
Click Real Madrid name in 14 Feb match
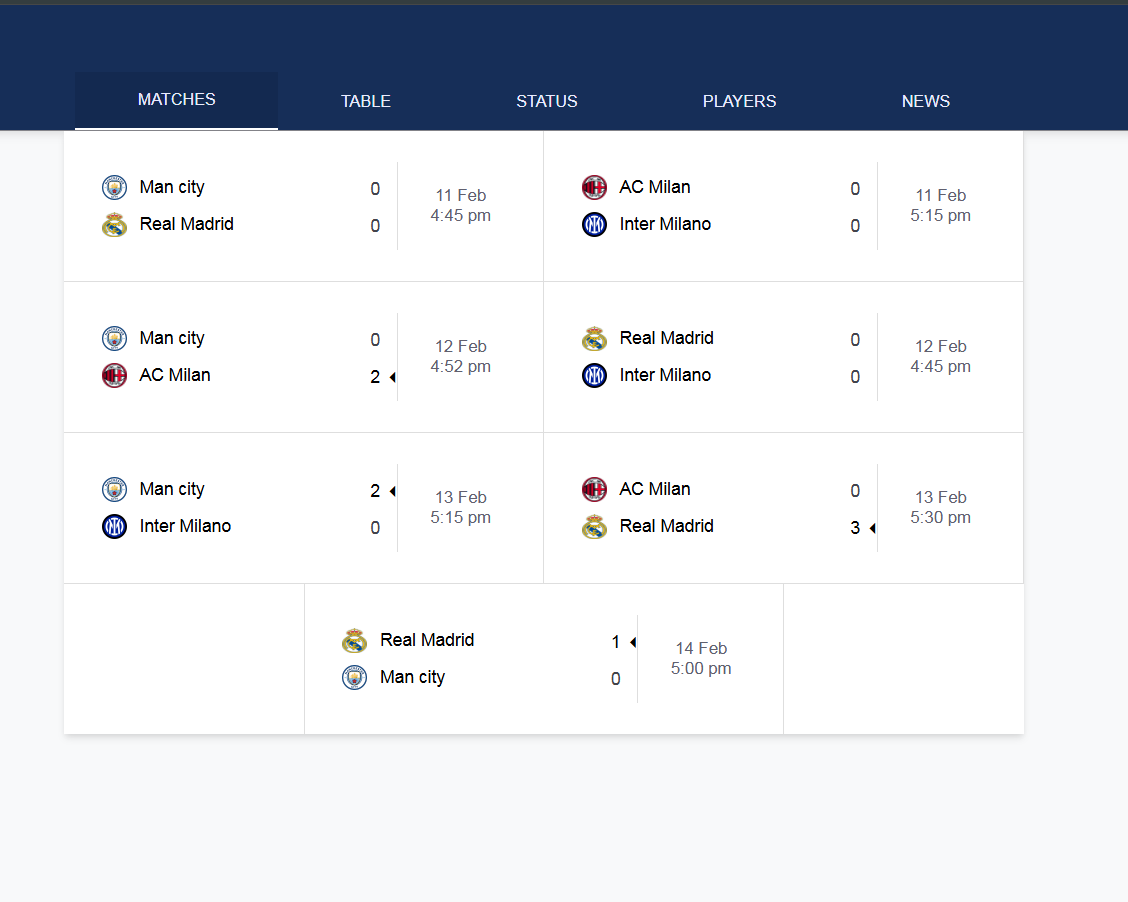427,640
